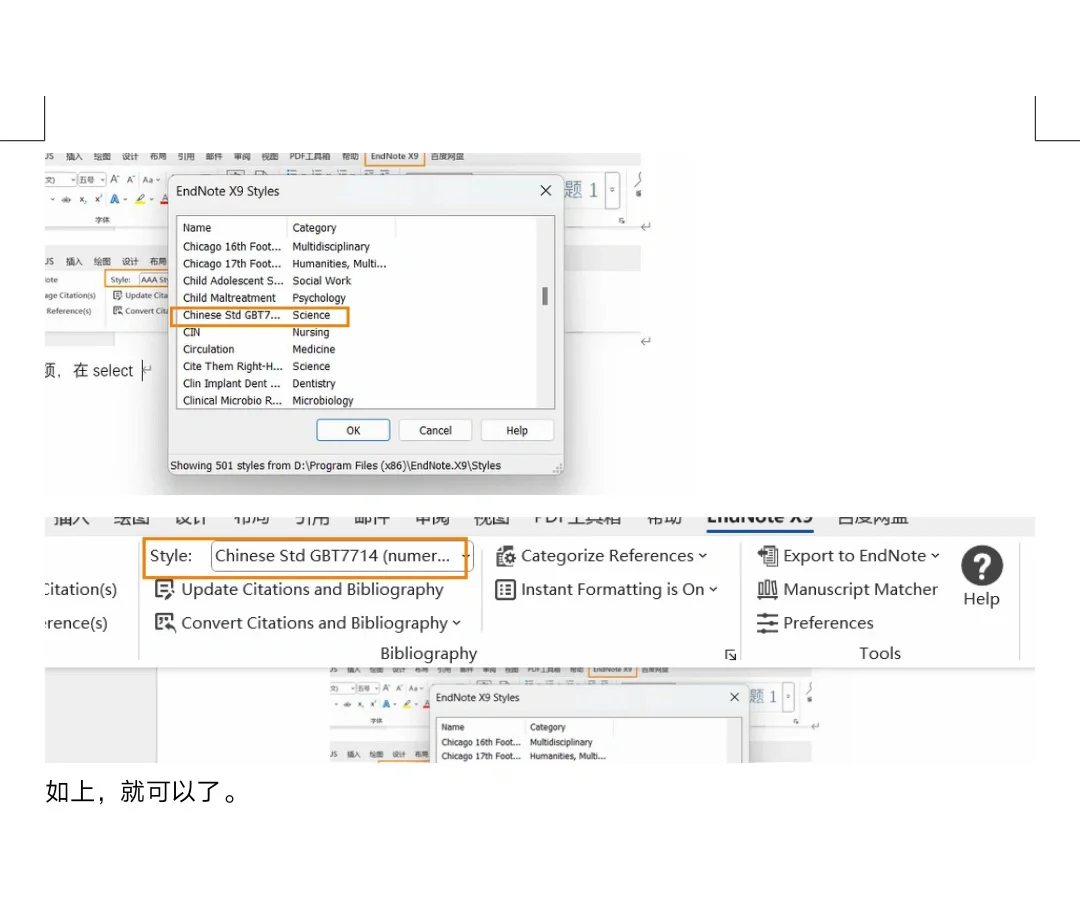Toggle subscript x₂ in upper screenshot ribbon
This screenshot has width=1080, height=921.
pos(83,200)
